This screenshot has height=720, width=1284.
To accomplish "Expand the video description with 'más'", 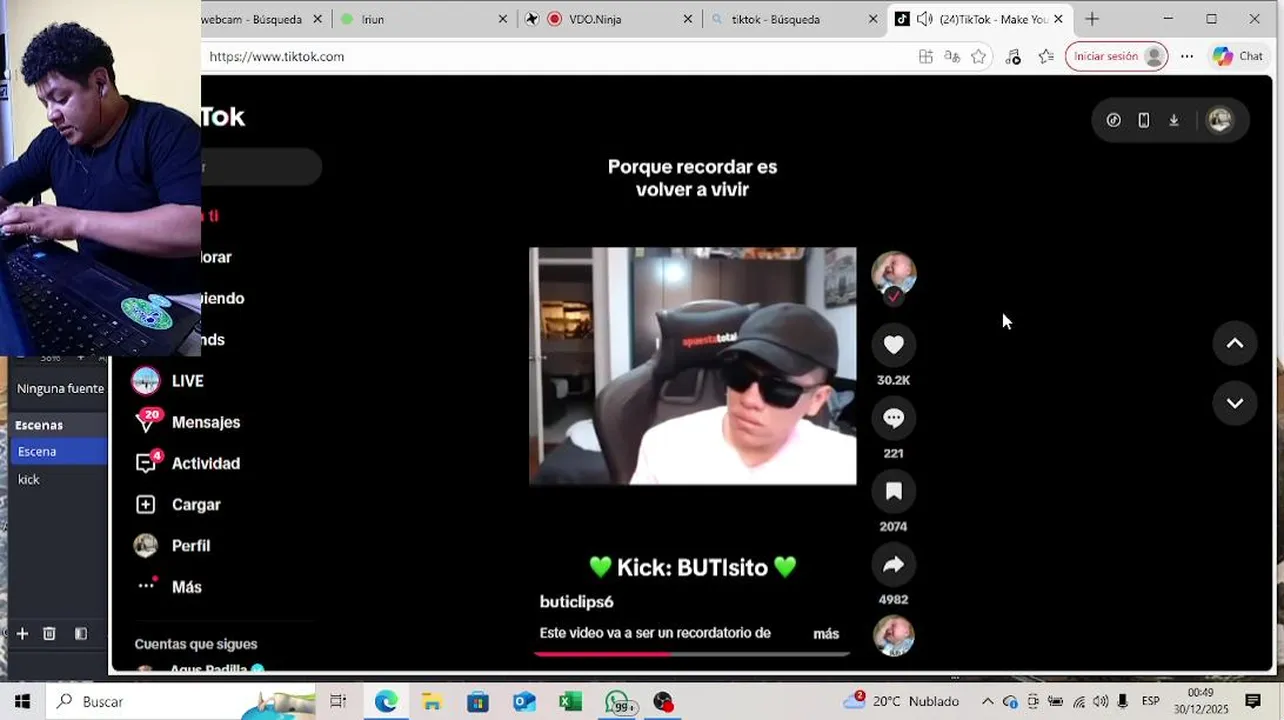I will pos(826,633).
